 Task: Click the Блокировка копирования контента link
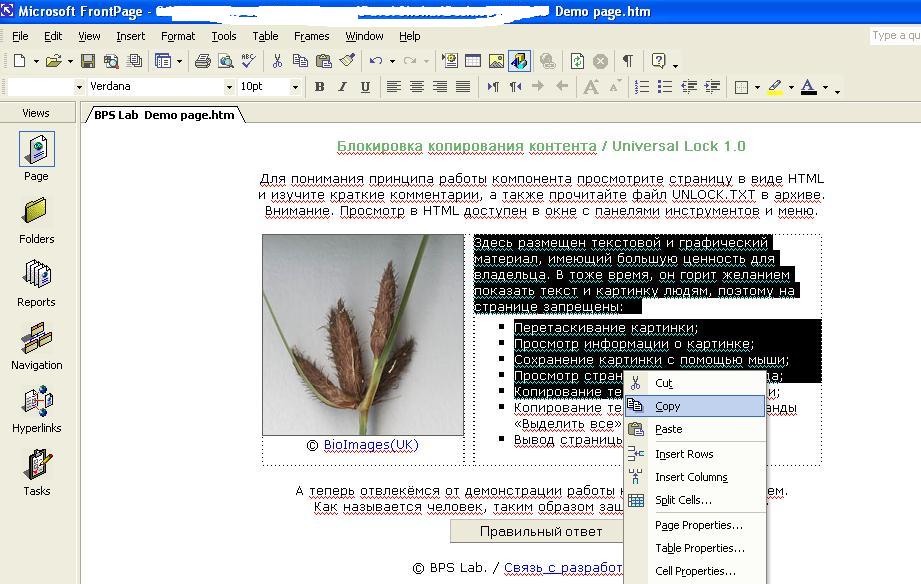point(466,146)
